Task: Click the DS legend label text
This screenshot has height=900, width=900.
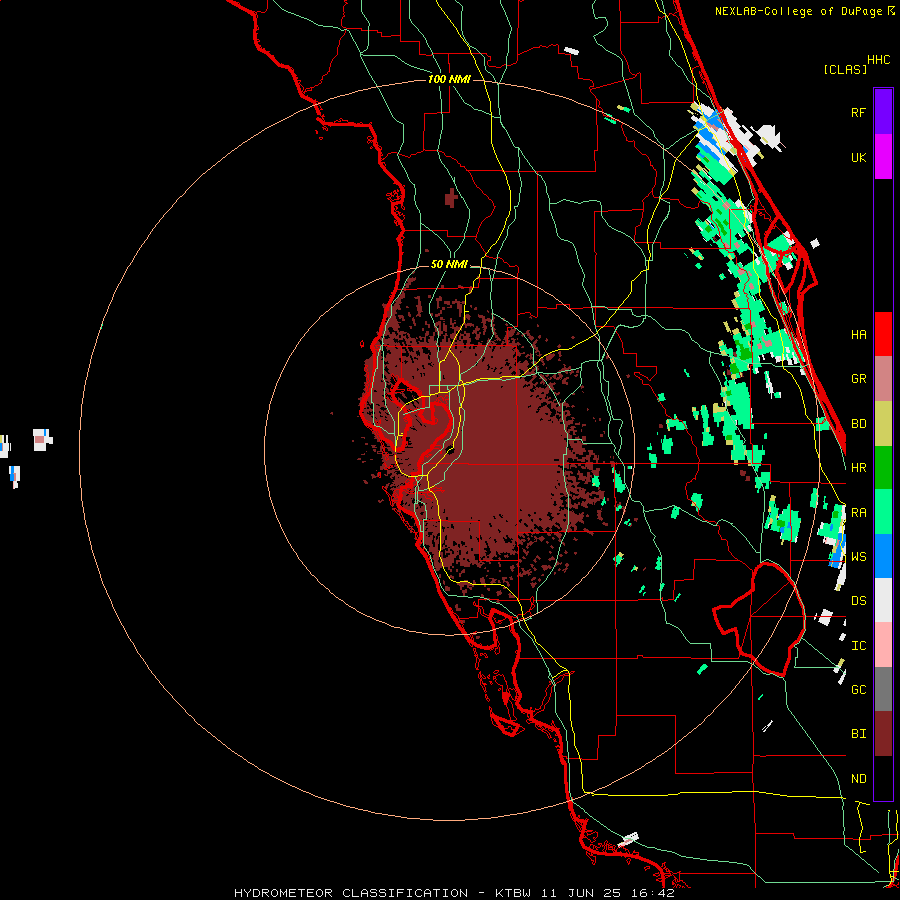Action: 858,601
